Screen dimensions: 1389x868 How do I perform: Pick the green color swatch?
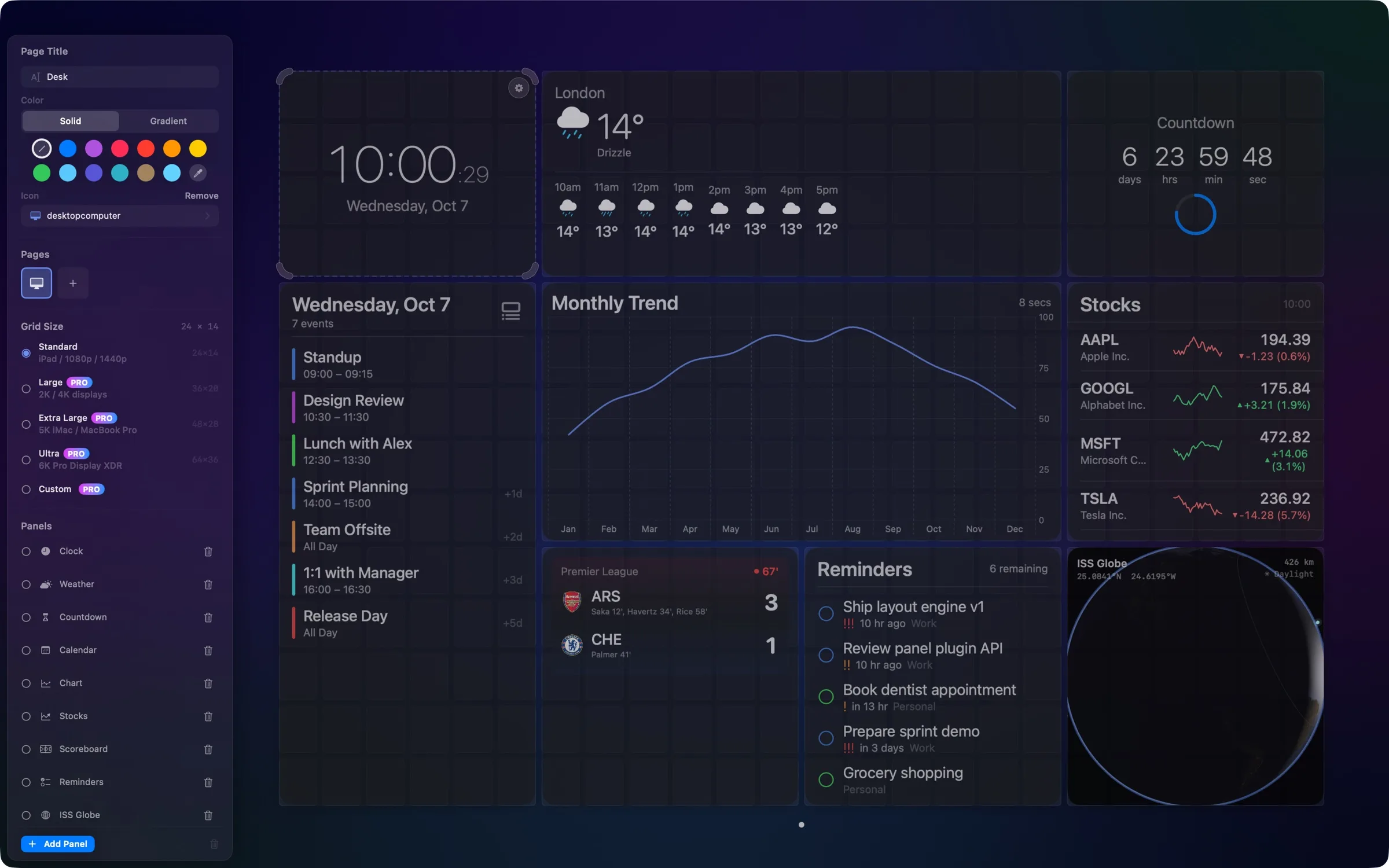tap(42, 173)
